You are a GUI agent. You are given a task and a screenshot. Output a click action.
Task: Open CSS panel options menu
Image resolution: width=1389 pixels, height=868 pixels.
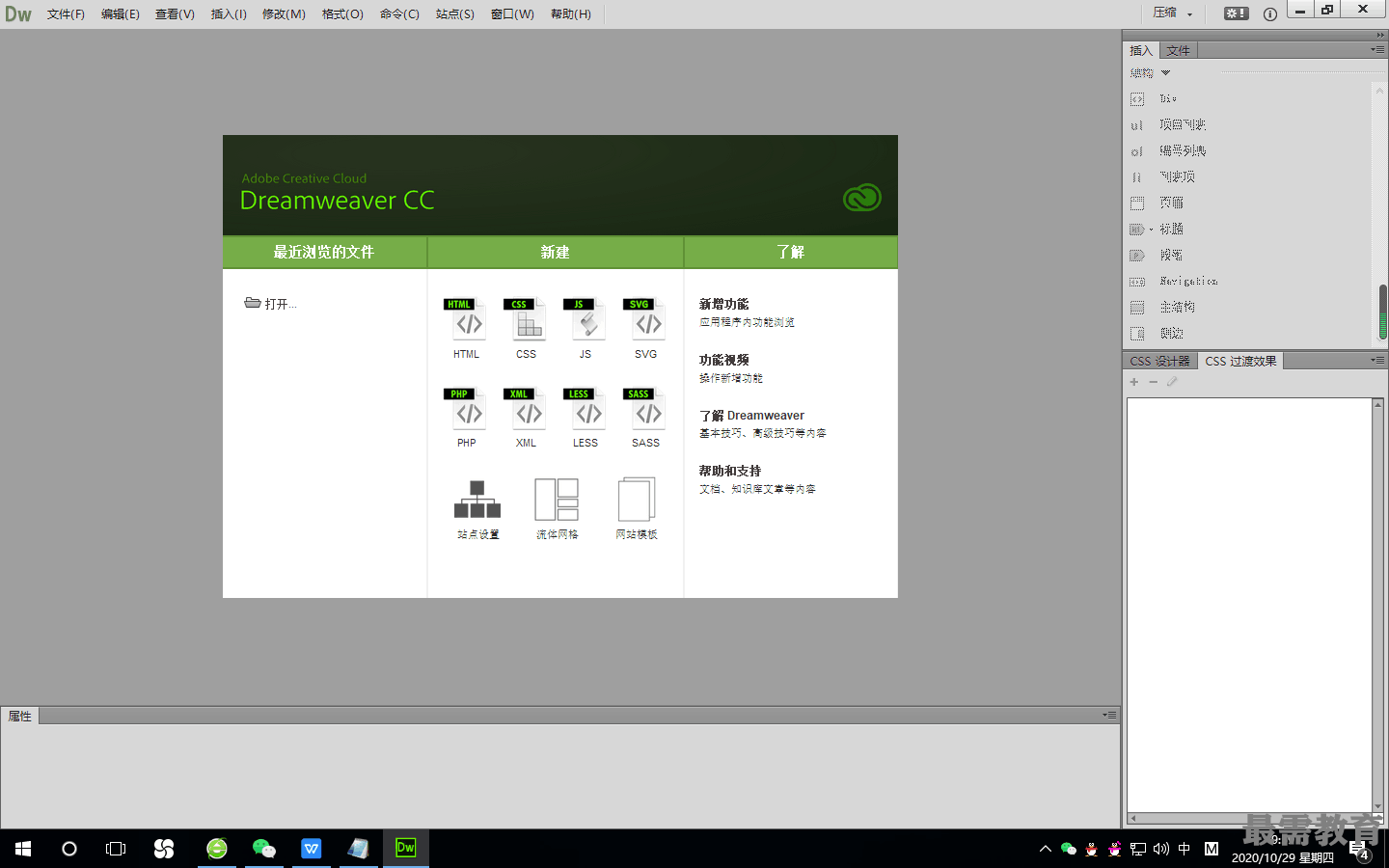pyautogui.click(x=1377, y=360)
